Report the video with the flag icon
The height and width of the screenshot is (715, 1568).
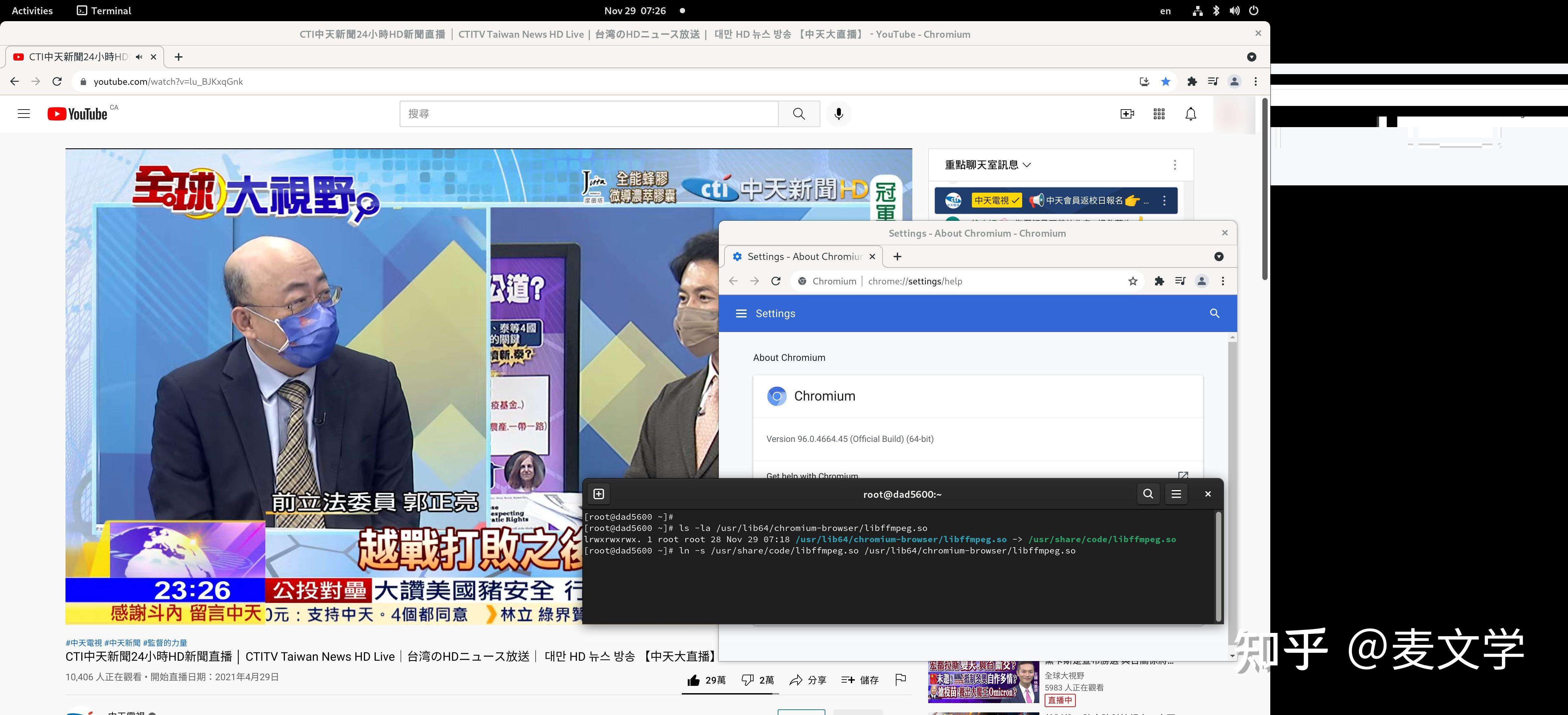pyautogui.click(x=901, y=680)
